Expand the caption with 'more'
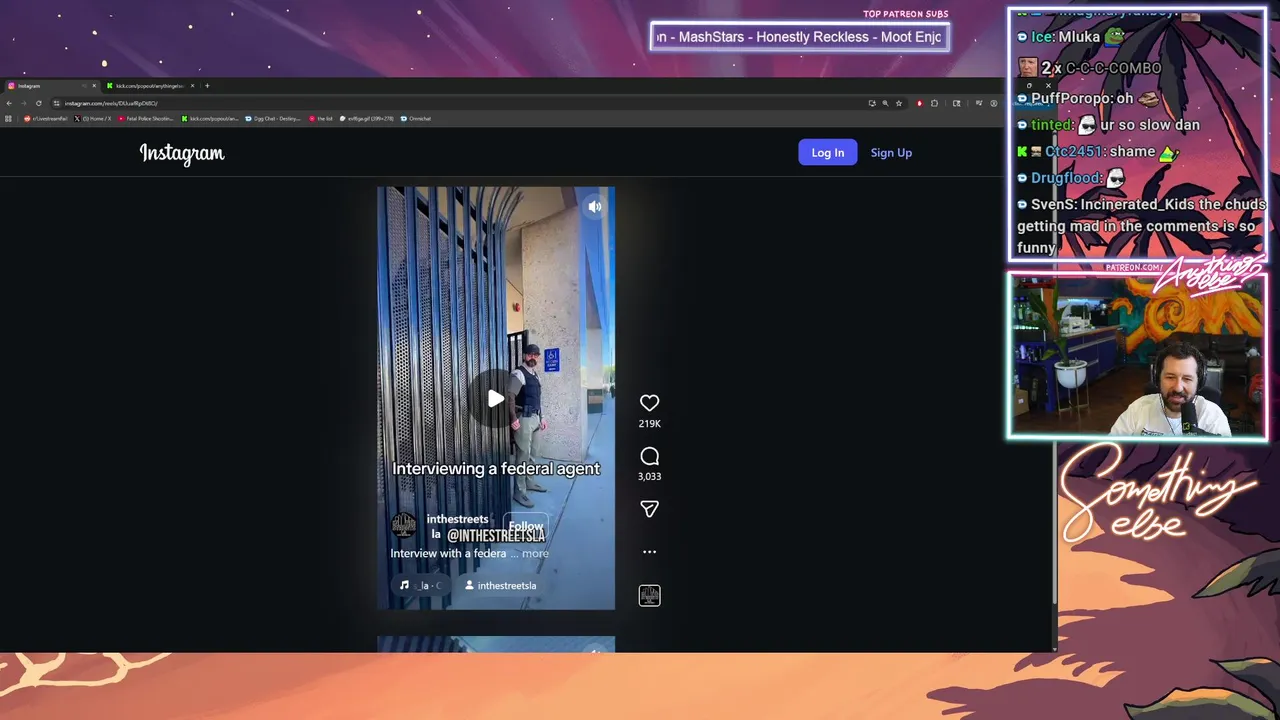Image resolution: width=1280 pixels, height=720 pixels. pos(535,553)
